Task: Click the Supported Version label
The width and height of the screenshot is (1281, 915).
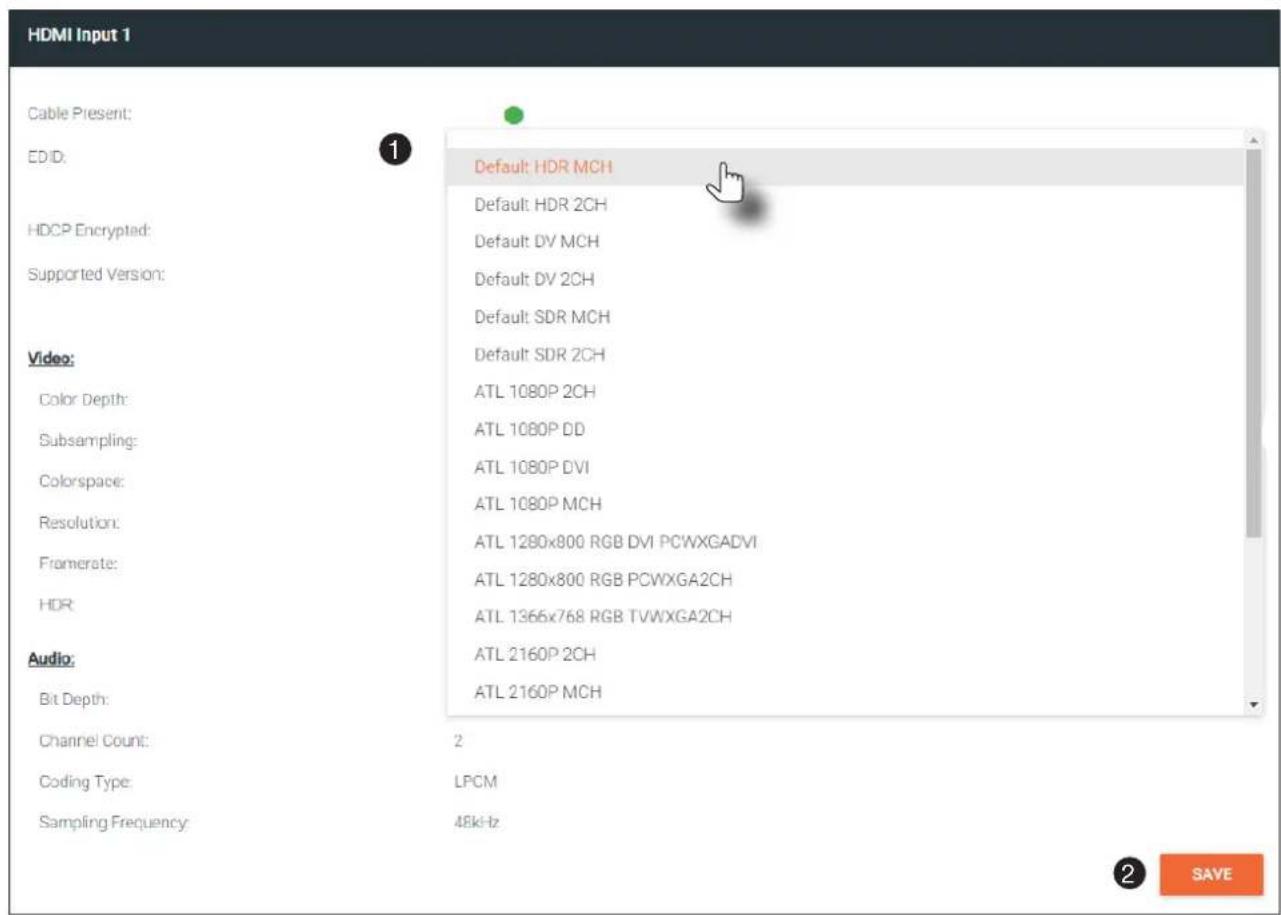Action: (96, 274)
